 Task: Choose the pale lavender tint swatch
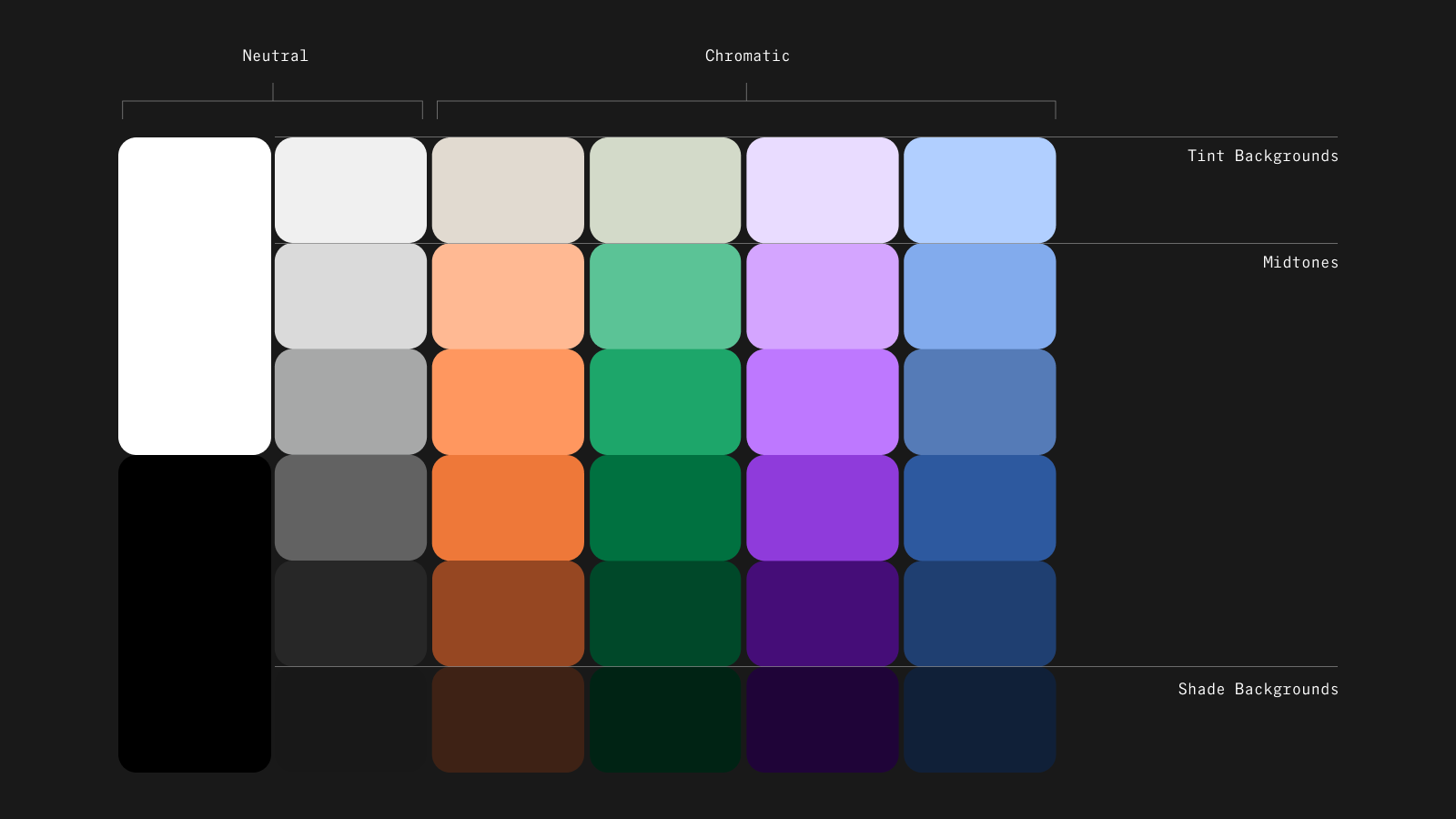coord(823,190)
